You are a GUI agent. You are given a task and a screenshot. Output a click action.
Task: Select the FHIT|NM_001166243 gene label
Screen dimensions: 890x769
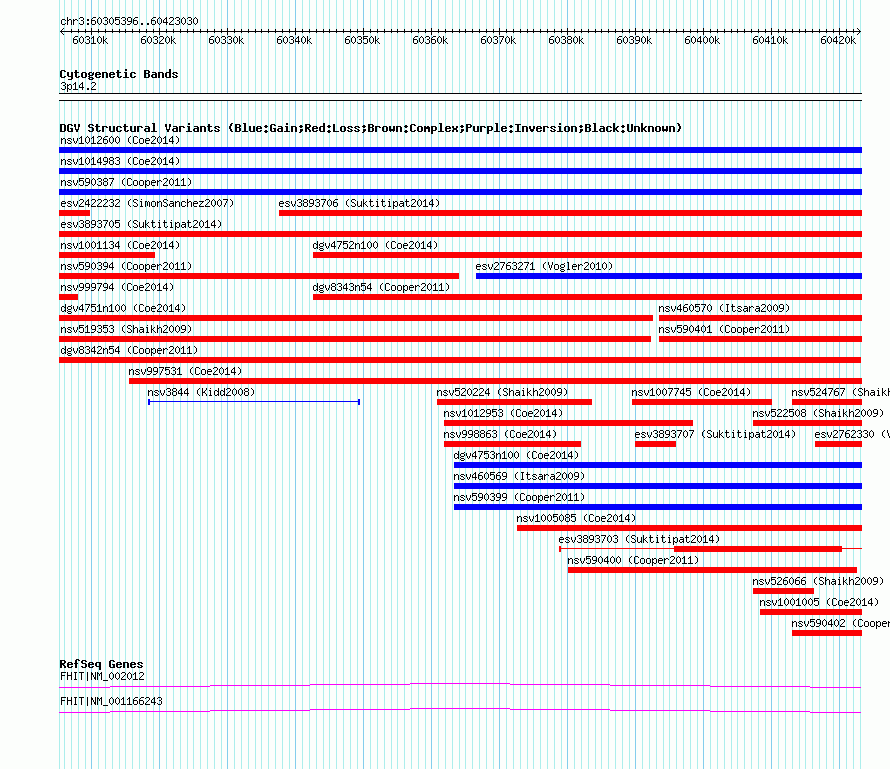pos(111,701)
